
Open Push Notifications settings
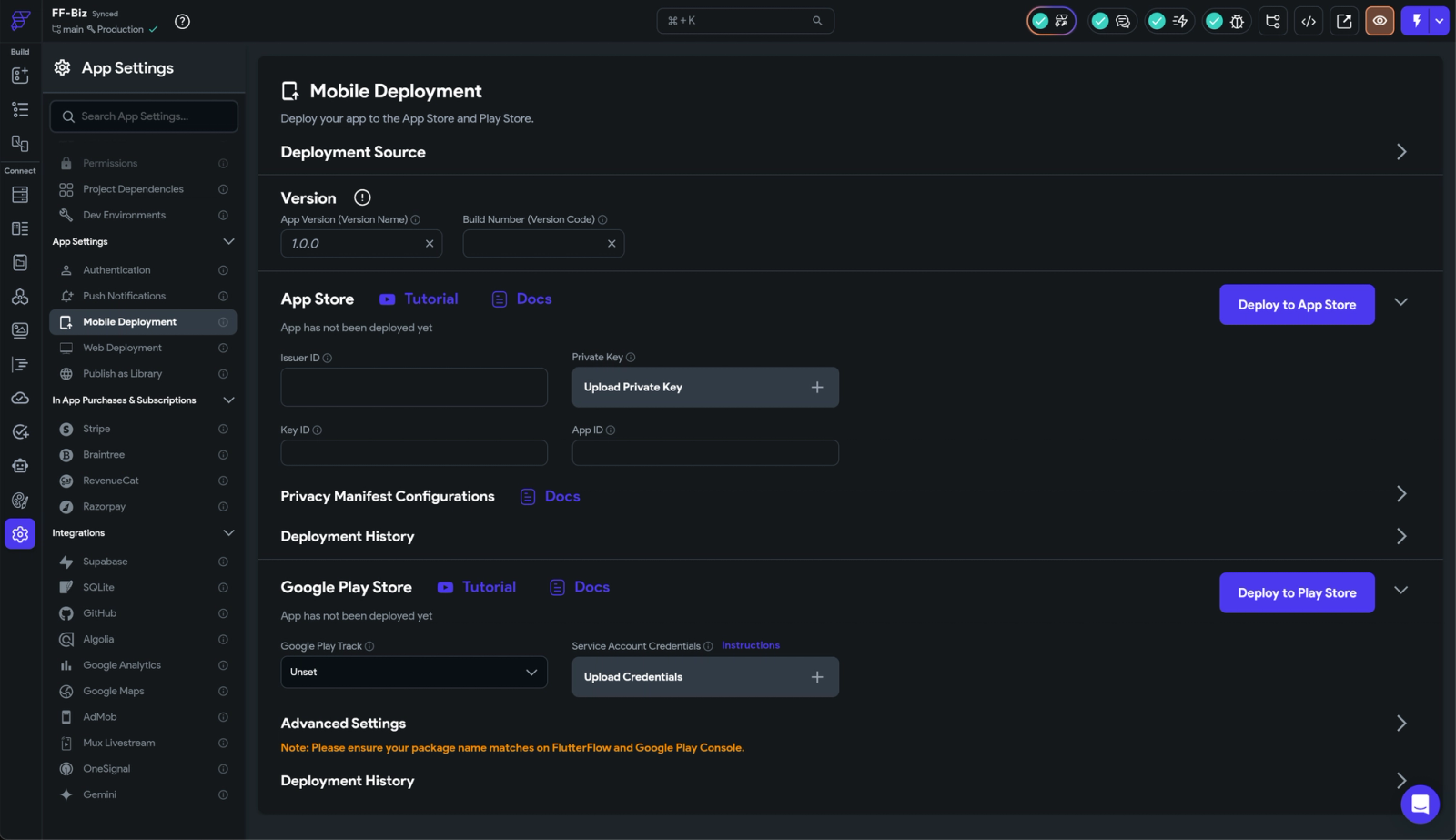point(143,296)
